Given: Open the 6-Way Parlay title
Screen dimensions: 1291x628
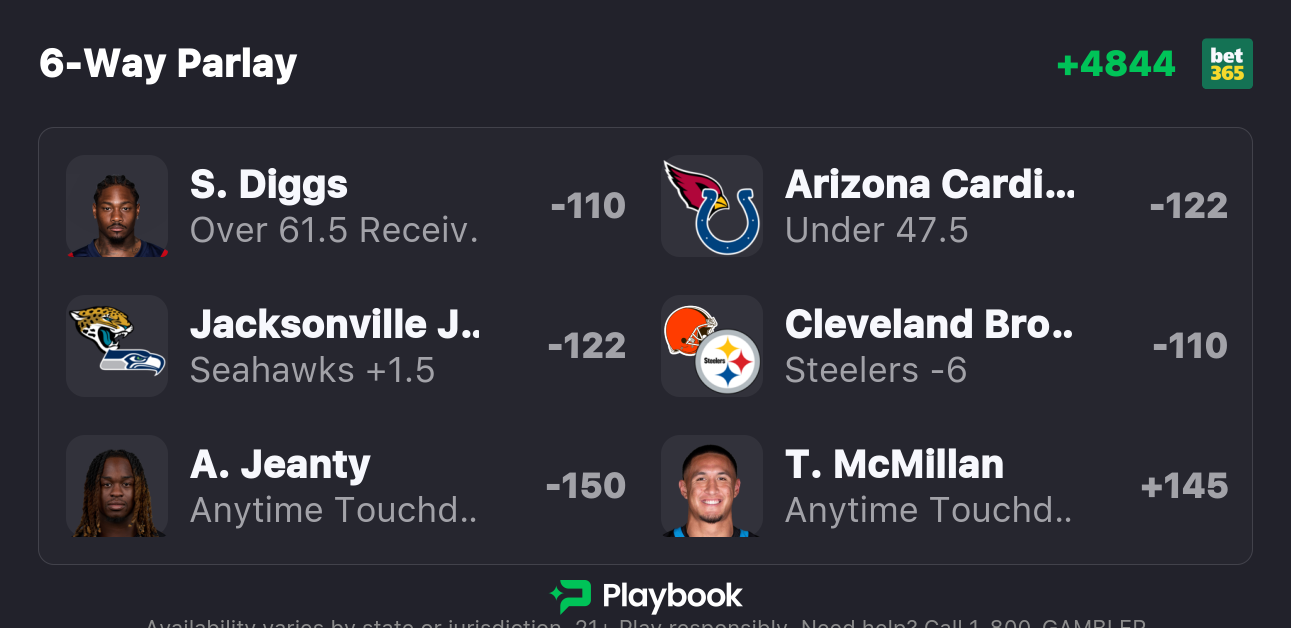Looking at the screenshot, I should tap(168, 64).
